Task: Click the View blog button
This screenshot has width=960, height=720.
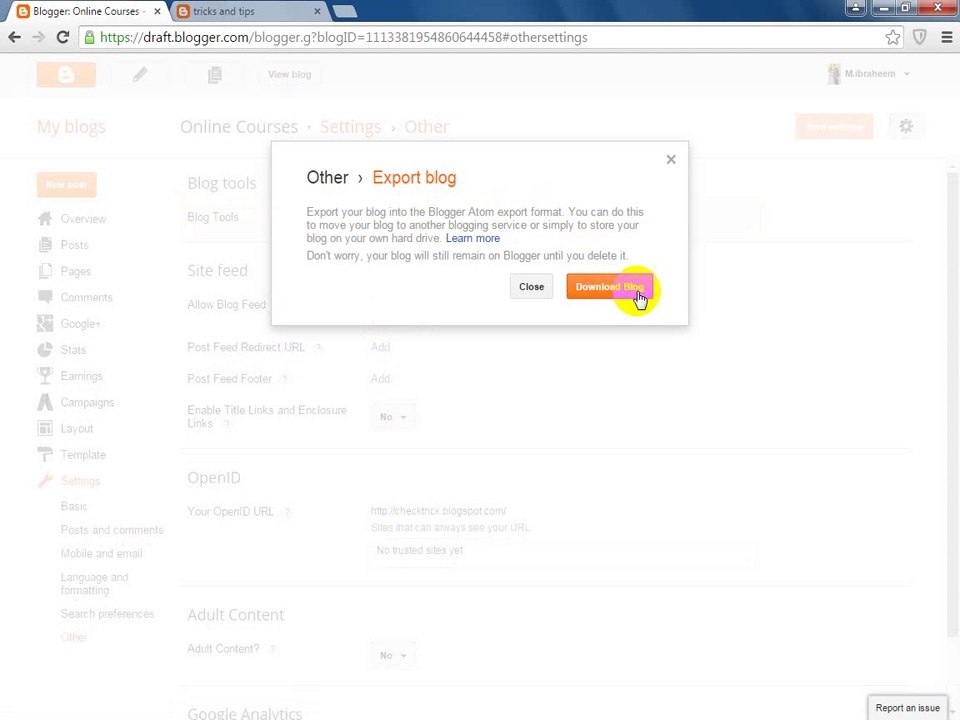Action: [x=290, y=75]
